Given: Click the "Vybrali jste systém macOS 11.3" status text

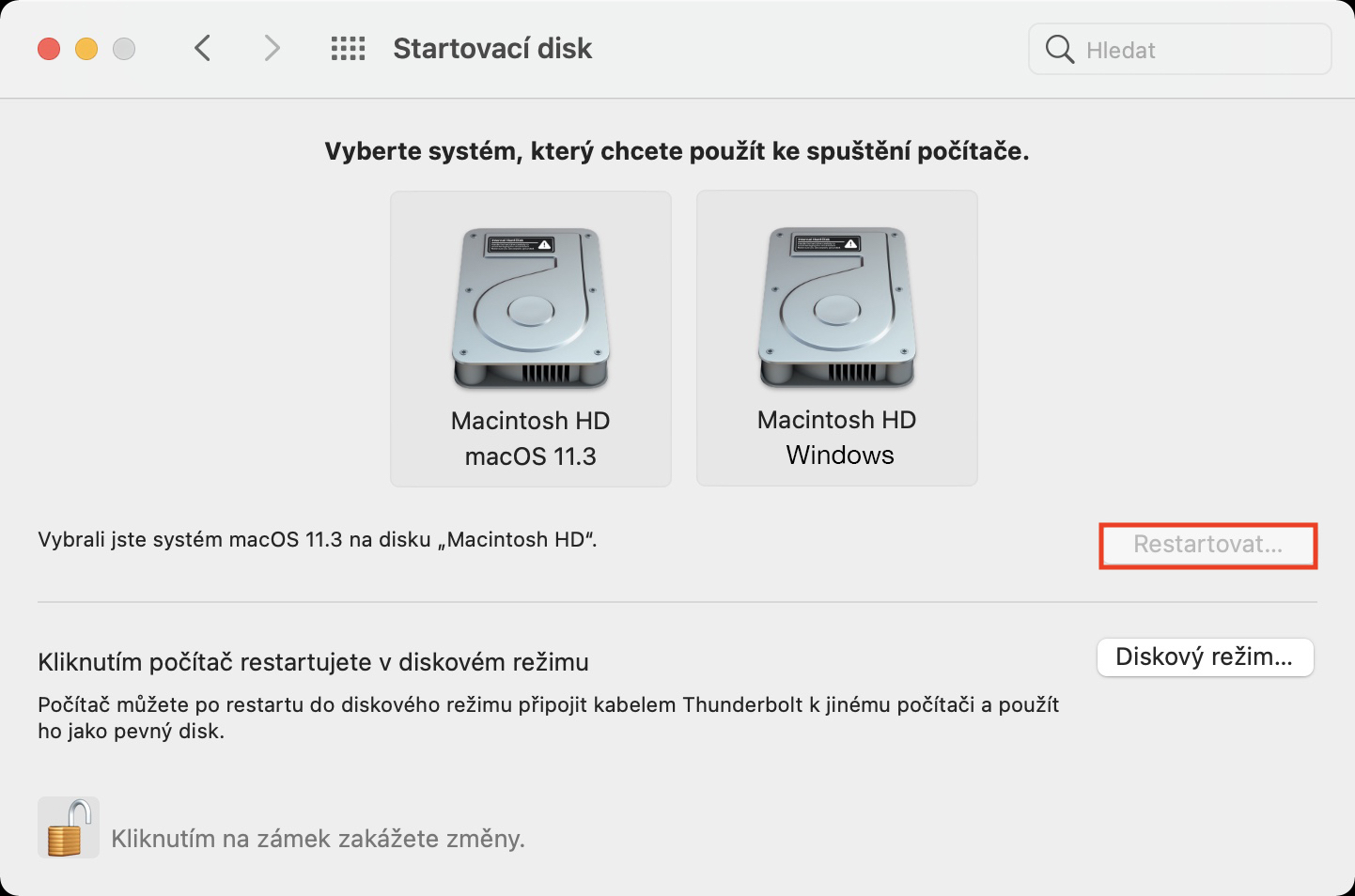Looking at the screenshot, I should coord(318,540).
